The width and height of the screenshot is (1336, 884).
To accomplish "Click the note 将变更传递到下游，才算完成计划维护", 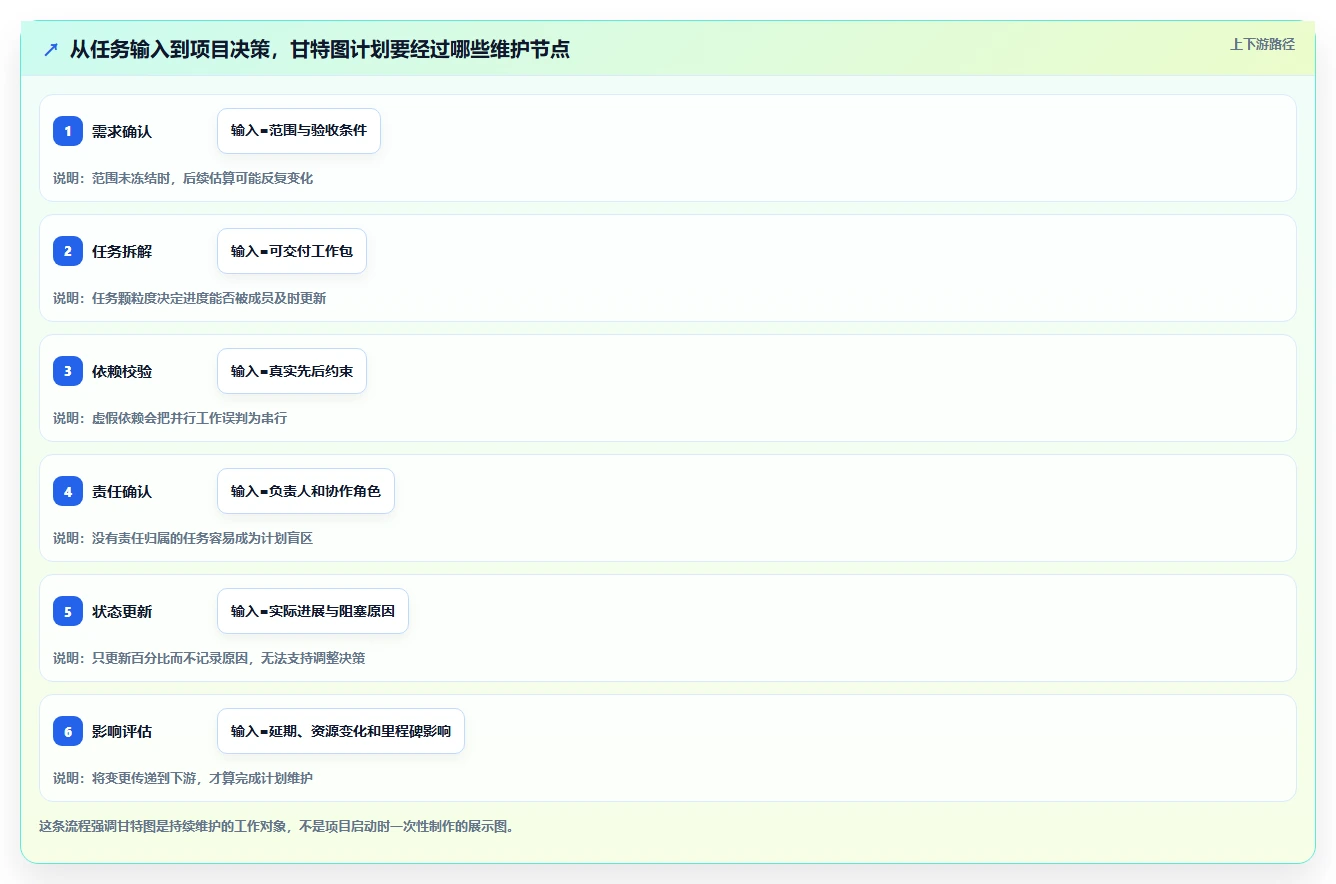I will tap(203, 778).
